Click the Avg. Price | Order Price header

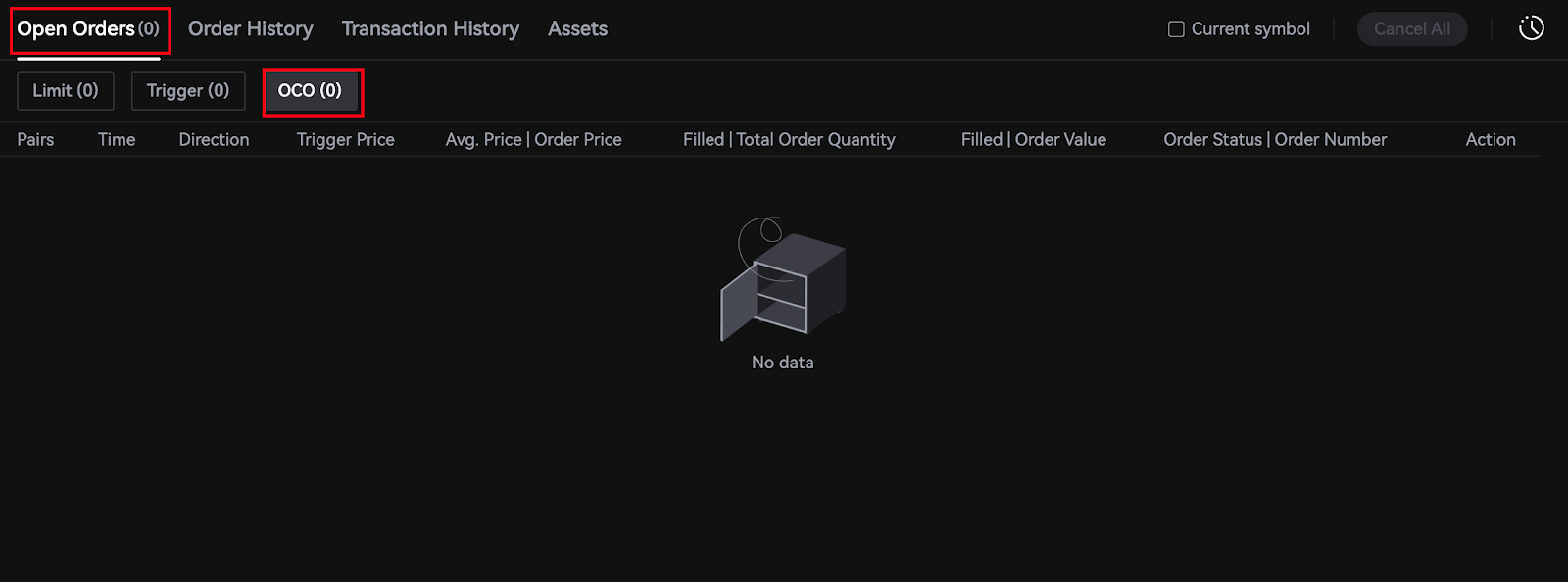(x=534, y=140)
